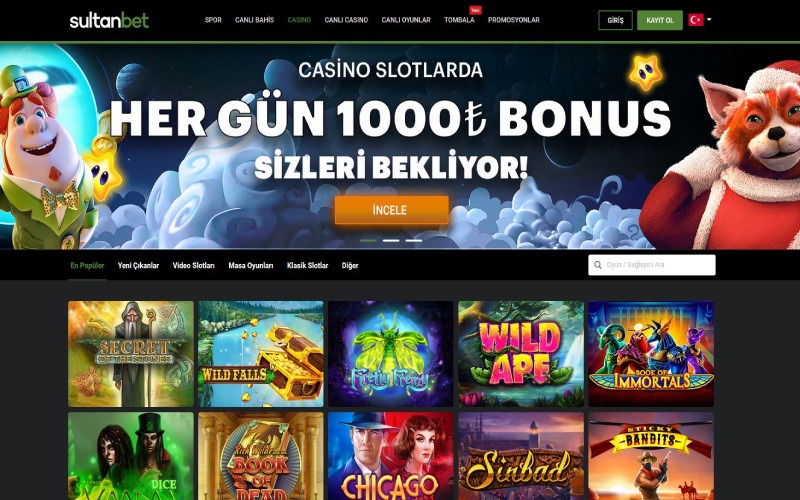Select the first banner slide indicator
Viewport: 800px width, 500px height.
click(x=368, y=240)
